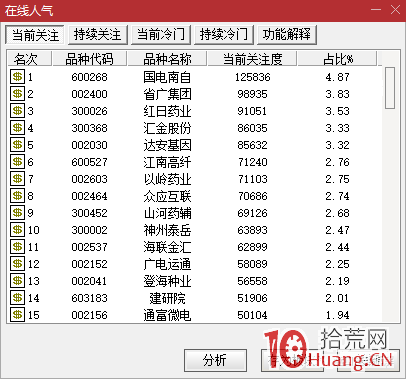Click the stock name 神州泰岳
The width and height of the screenshot is (406, 379).
pos(167,230)
